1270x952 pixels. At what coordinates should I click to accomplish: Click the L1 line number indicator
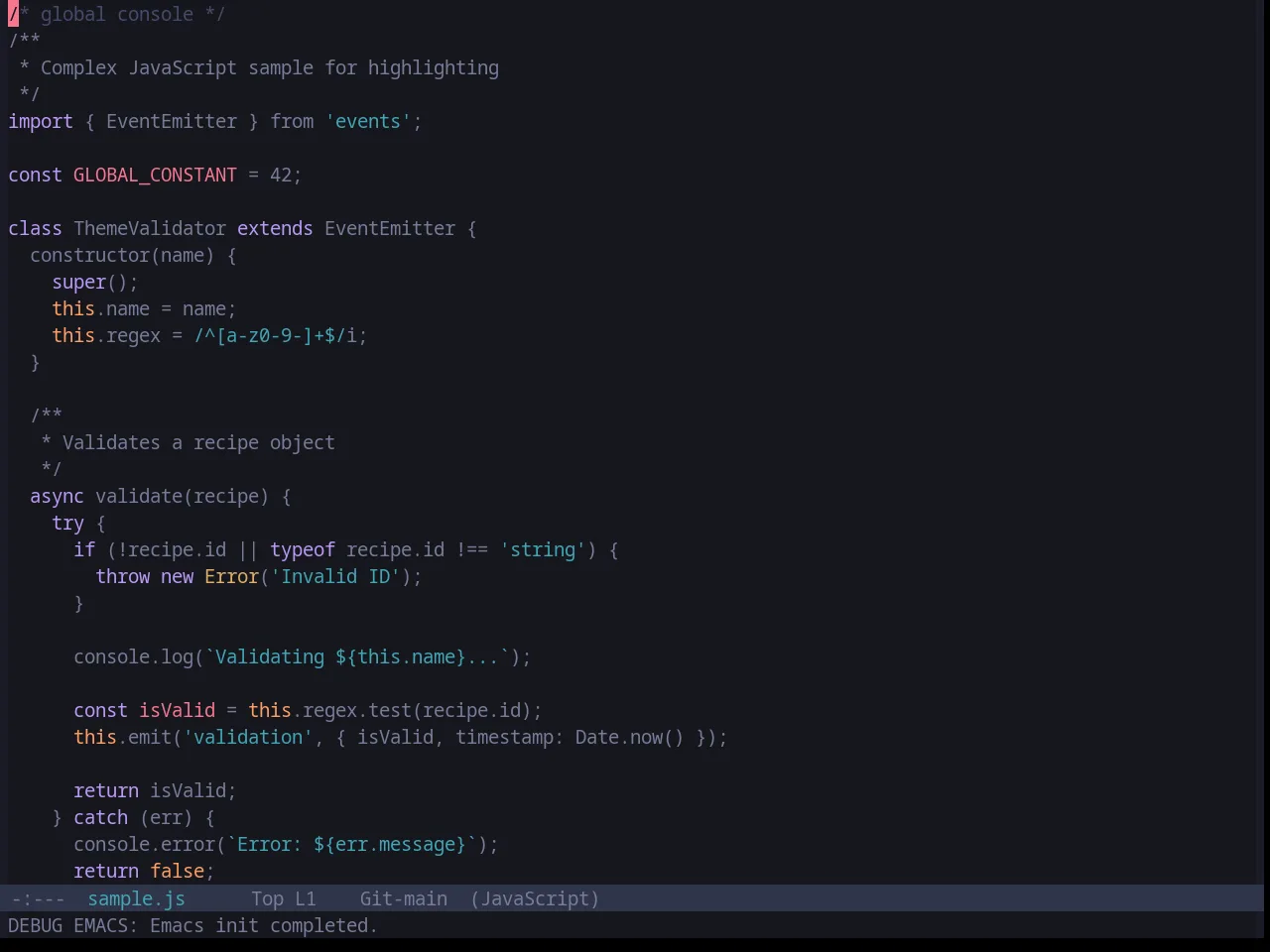pyautogui.click(x=305, y=898)
